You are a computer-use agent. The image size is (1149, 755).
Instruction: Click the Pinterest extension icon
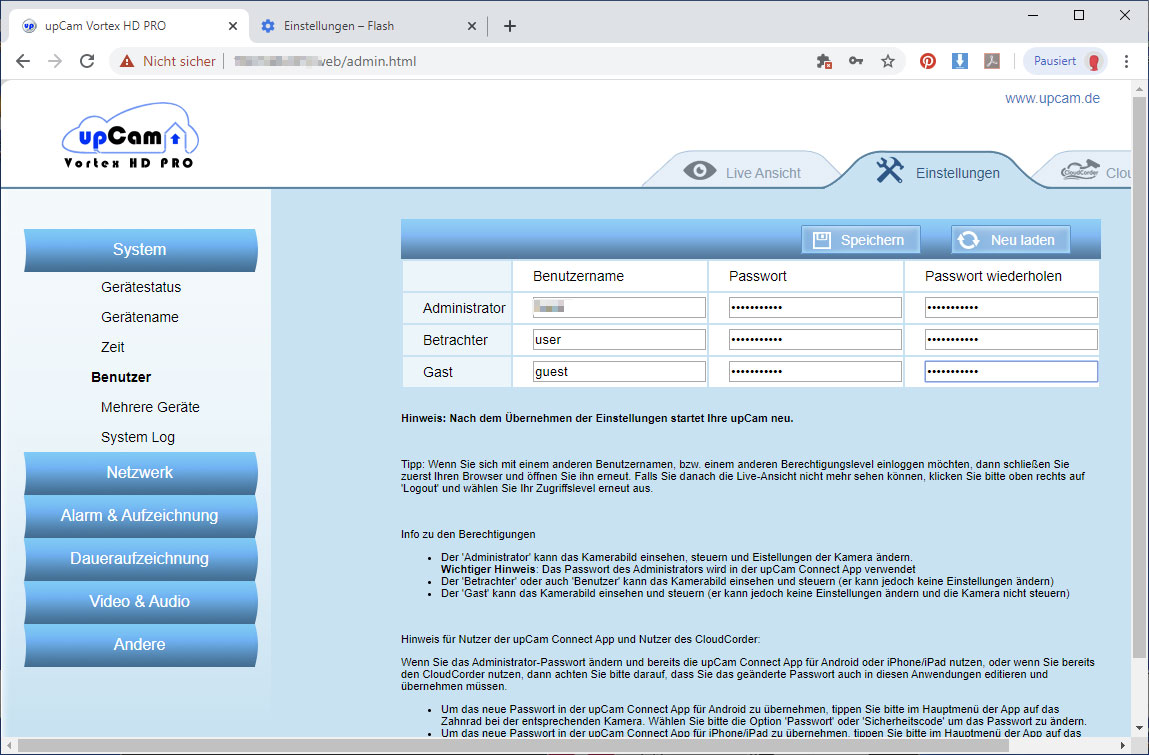point(928,62)
